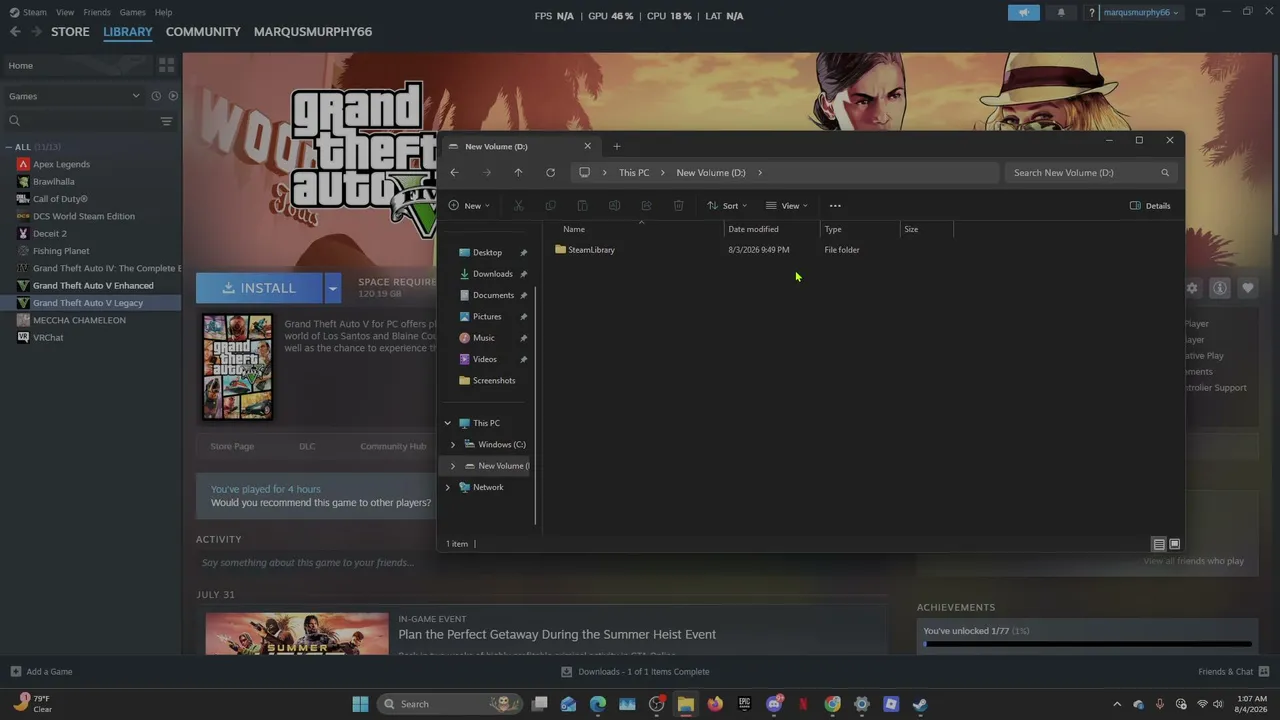Viewport: 1280px width, 720px height.
Task: Select This PC in the address bar
Action: click(x=634, y=173)
